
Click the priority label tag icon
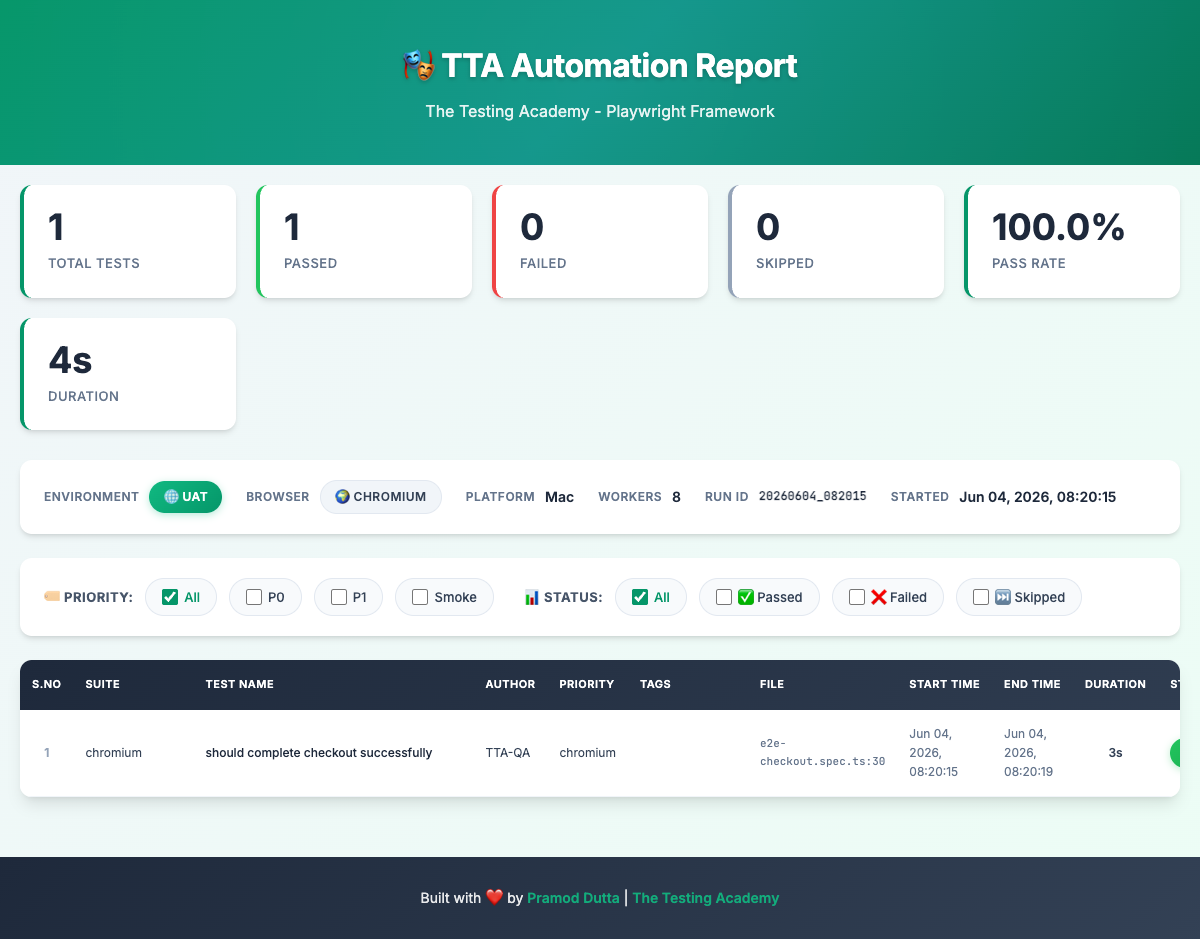(x=52, y=597)
